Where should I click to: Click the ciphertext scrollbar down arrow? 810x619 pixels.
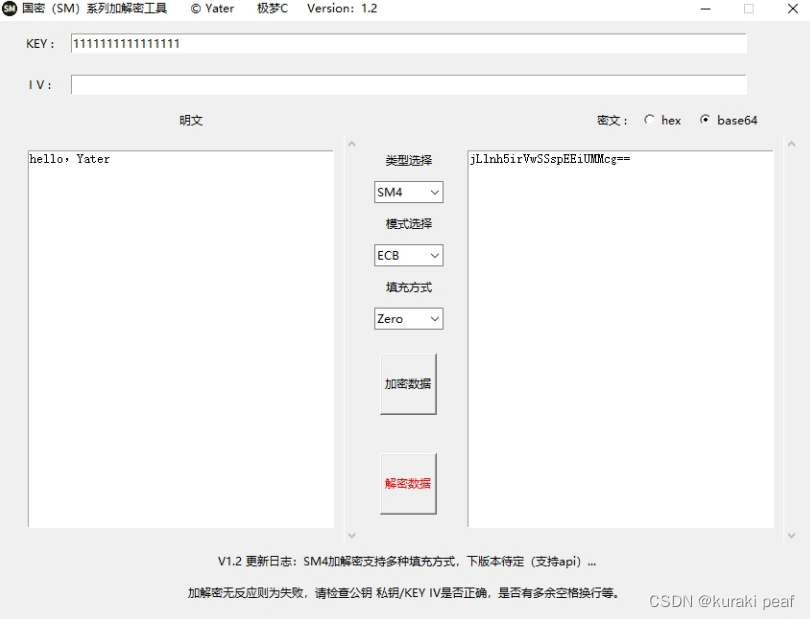[791, 536]
